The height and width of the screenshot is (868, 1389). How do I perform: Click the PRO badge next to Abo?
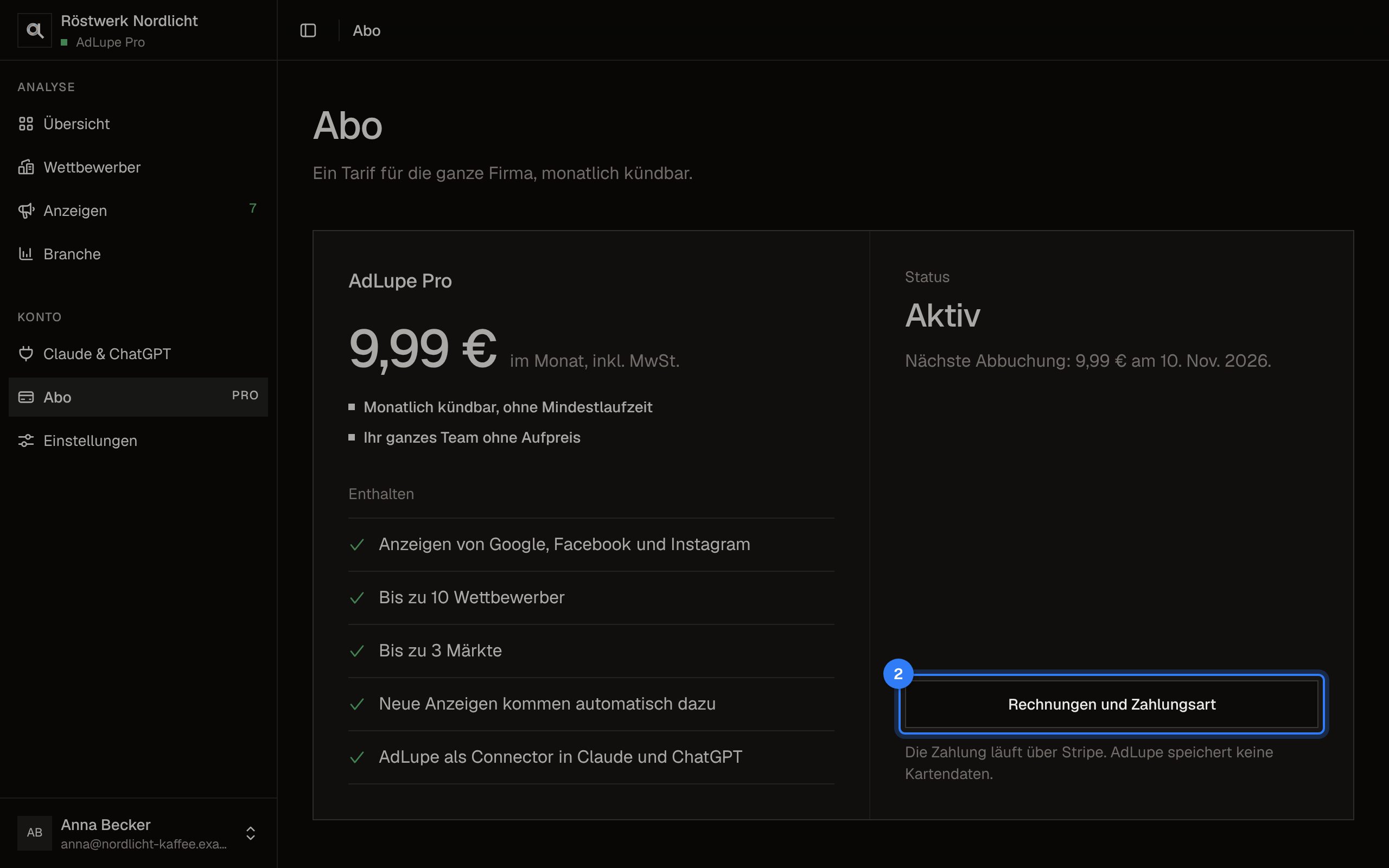click(x=245, y=395)
